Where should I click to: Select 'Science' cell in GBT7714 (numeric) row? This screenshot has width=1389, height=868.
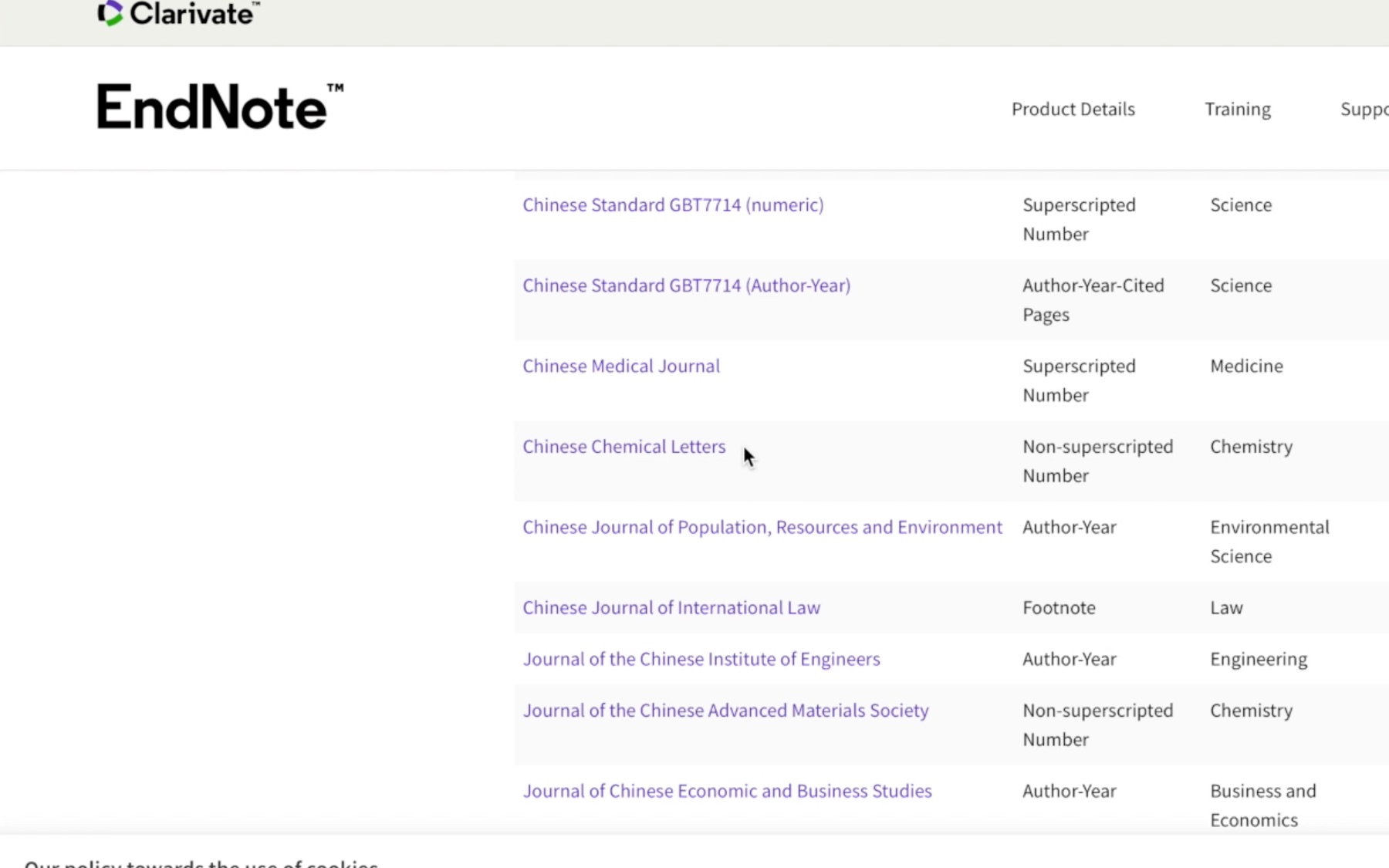coord(1241,205)
